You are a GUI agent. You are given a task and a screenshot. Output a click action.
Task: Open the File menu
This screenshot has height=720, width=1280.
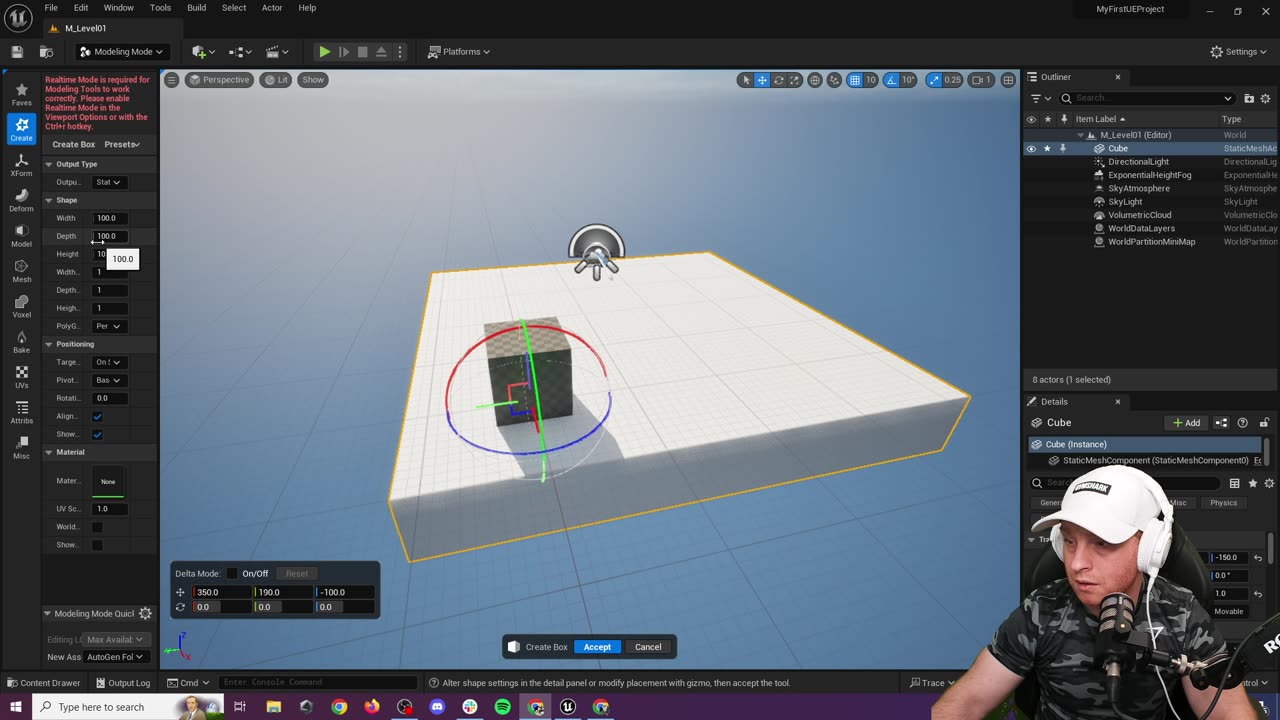pos(51,8)
